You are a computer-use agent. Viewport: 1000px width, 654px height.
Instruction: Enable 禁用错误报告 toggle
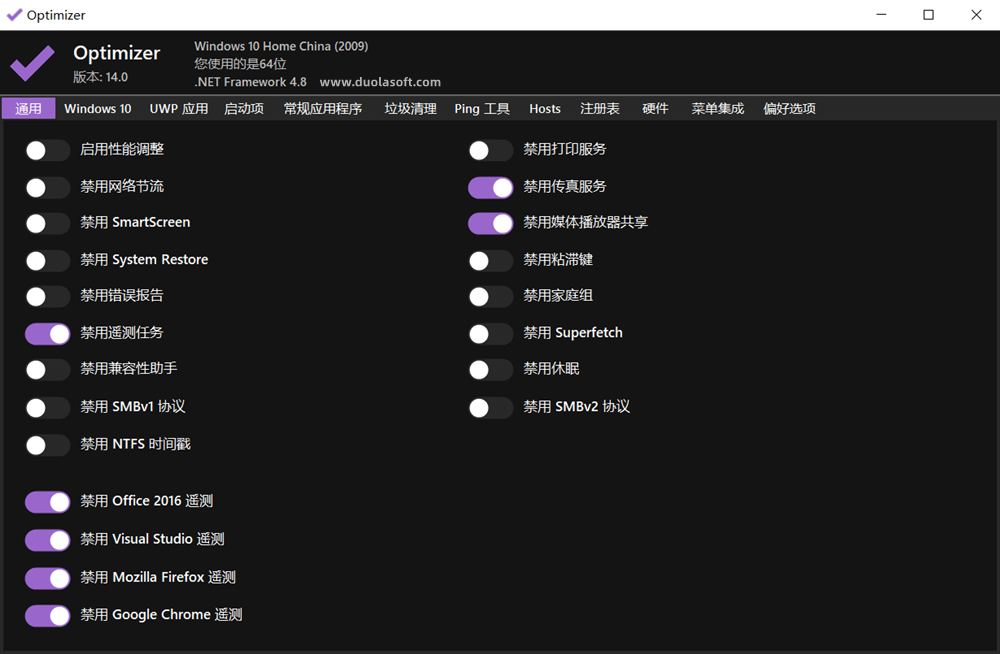47,296
